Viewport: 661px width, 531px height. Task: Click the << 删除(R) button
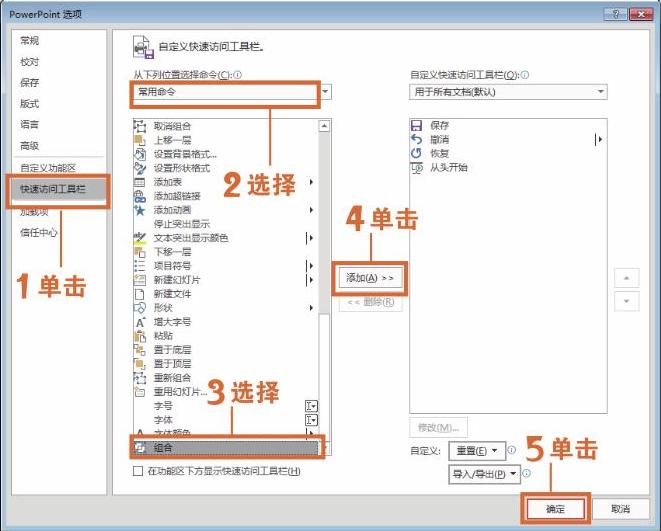[x=371, y=302]
